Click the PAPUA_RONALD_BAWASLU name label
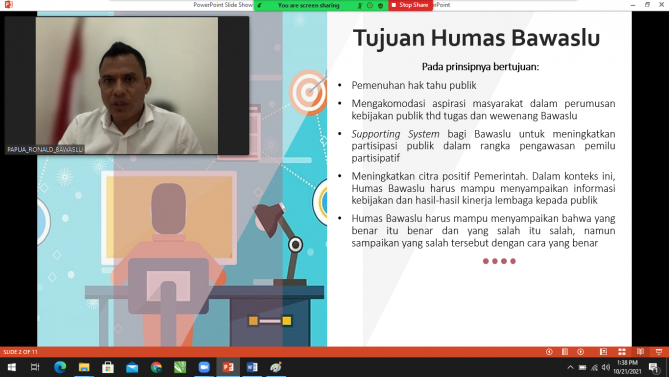This screenshot has height=377, width=669. point(45,149)
